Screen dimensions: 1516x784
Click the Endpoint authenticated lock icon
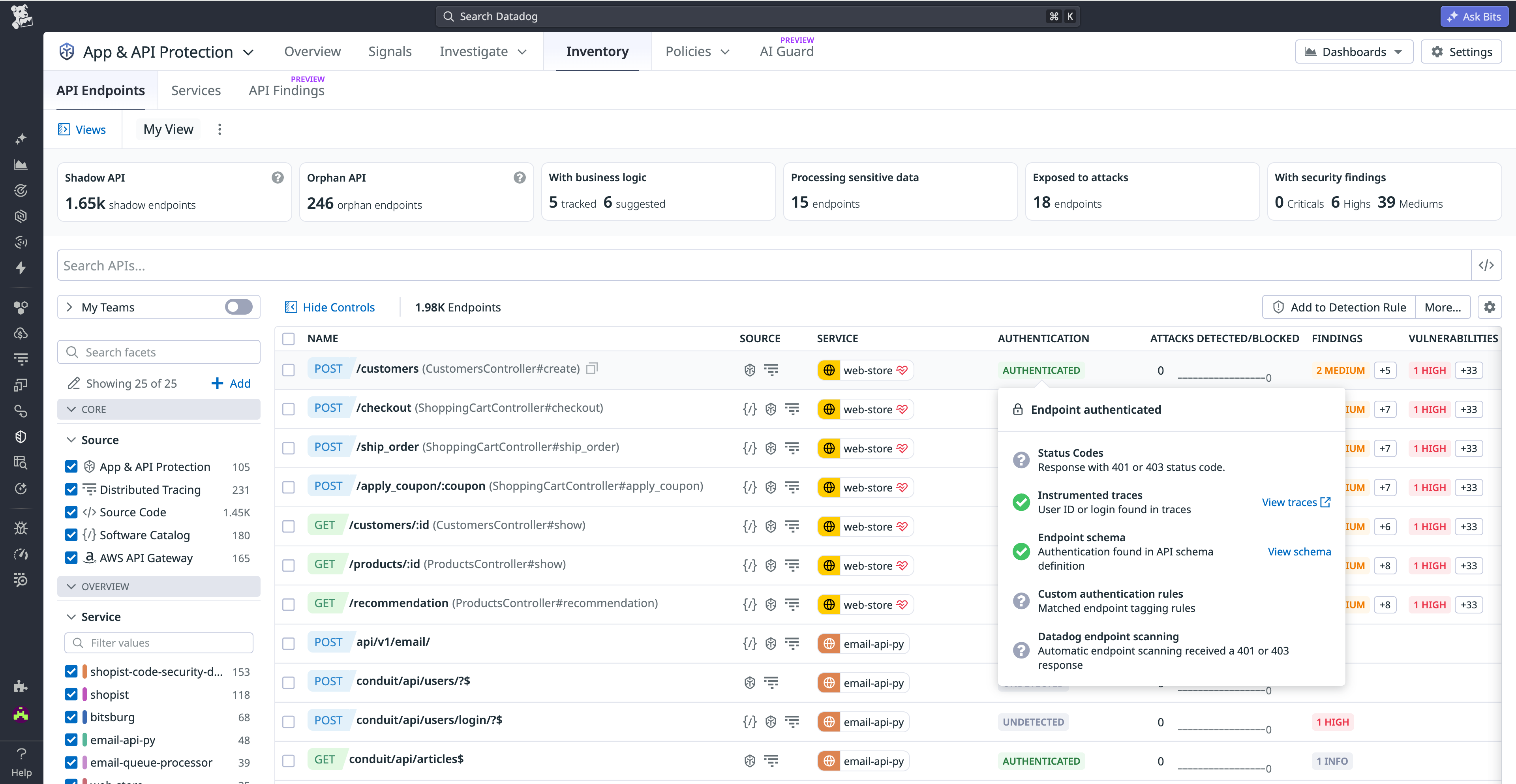point(1017,409)
